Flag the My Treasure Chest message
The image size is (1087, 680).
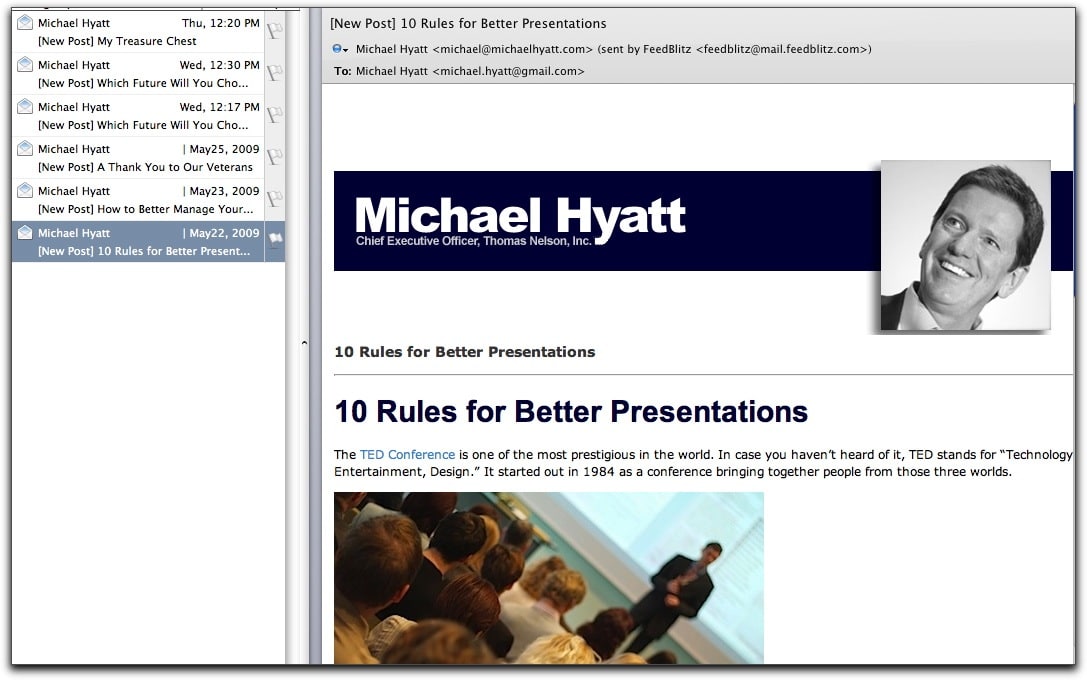tap(274, 31)
